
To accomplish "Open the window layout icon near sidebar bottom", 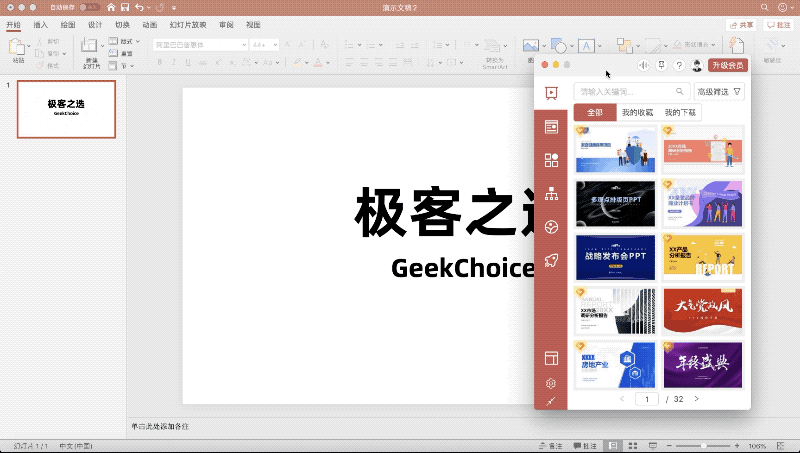I will tap(551, 359).
